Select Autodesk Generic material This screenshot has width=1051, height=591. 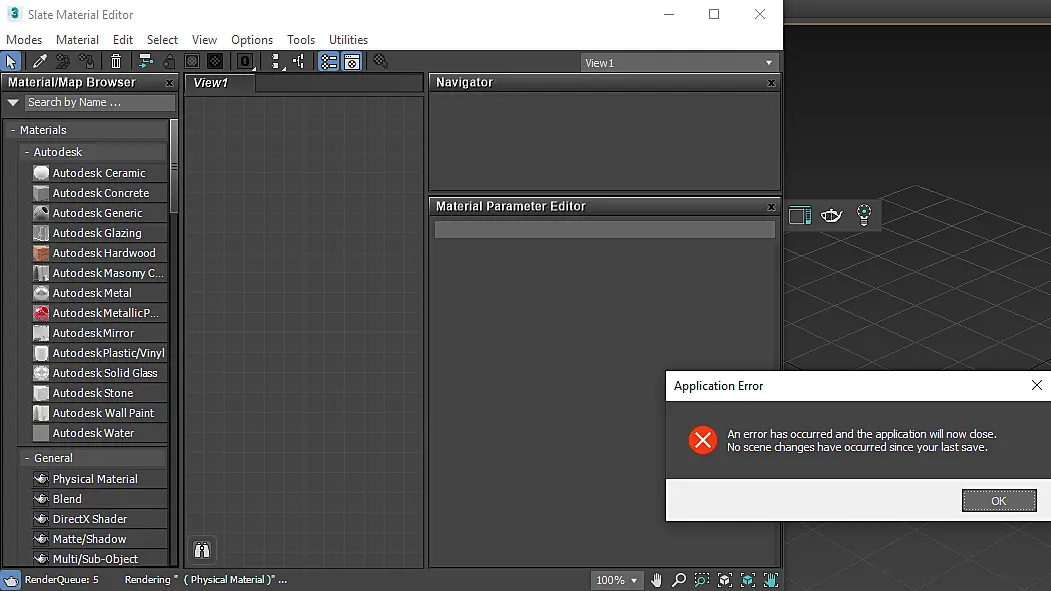[x=99, y=213]
